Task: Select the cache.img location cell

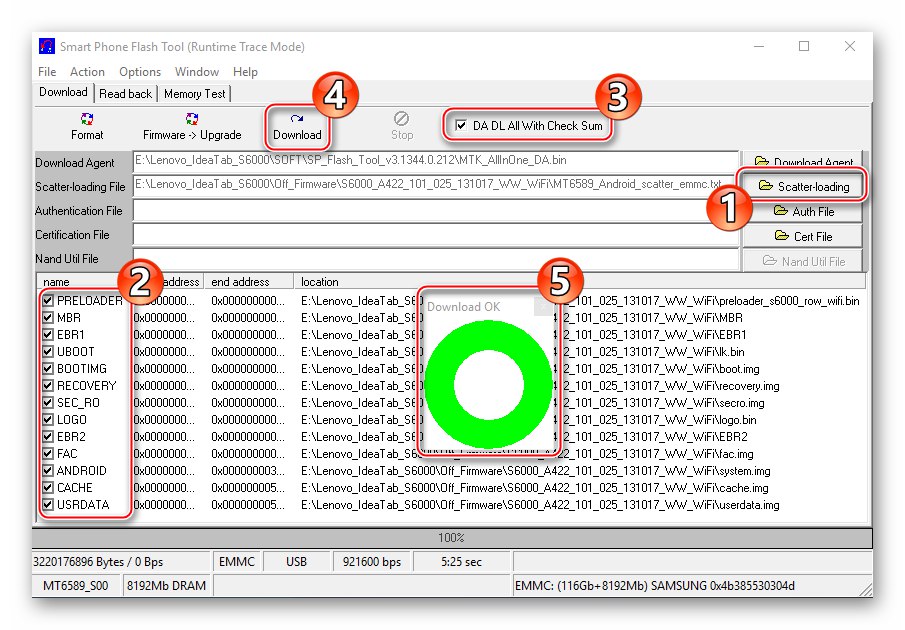Action: [x=534, y=488]
